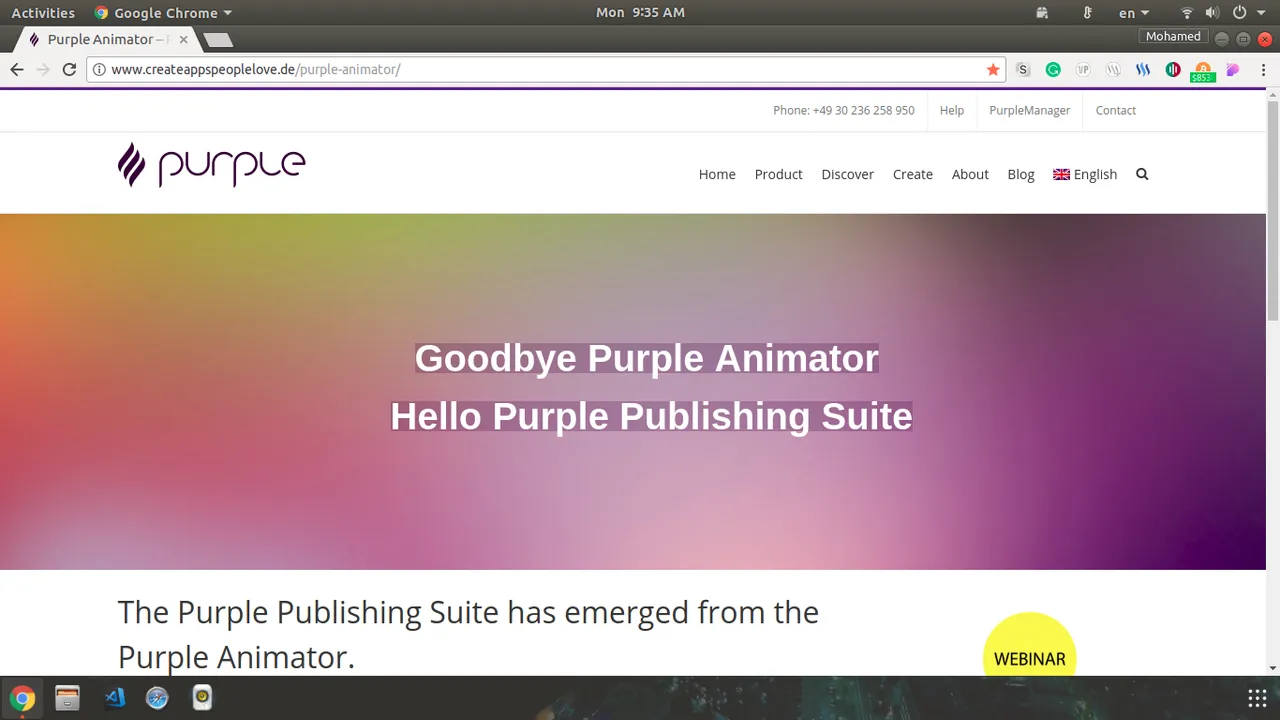Click the phone number +49 30 236 258 950
The image size is (1280, 720).
(863, 110)
